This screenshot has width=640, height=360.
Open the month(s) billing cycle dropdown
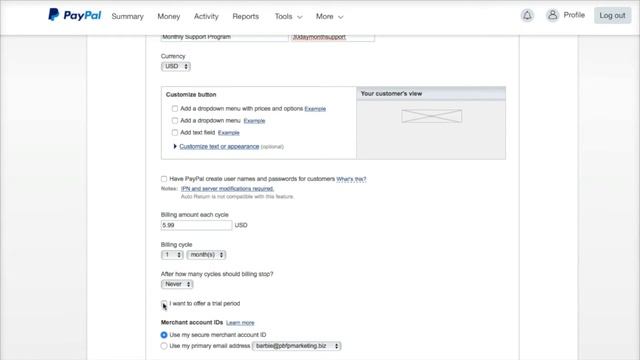click(x=206, y=255)
